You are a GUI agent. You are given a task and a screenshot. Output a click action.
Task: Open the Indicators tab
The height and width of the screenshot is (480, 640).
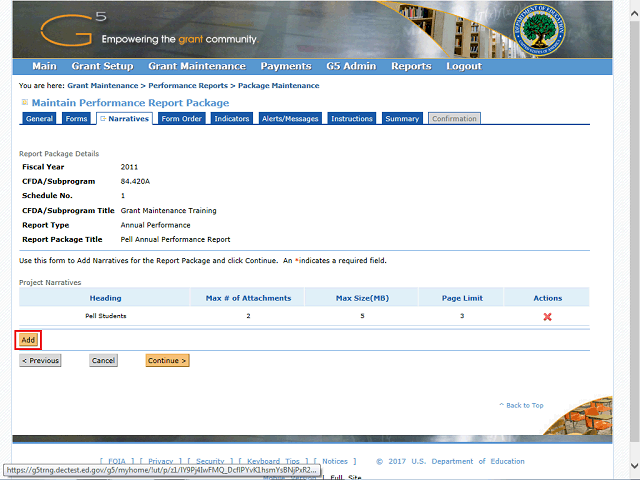coord(232,118)
